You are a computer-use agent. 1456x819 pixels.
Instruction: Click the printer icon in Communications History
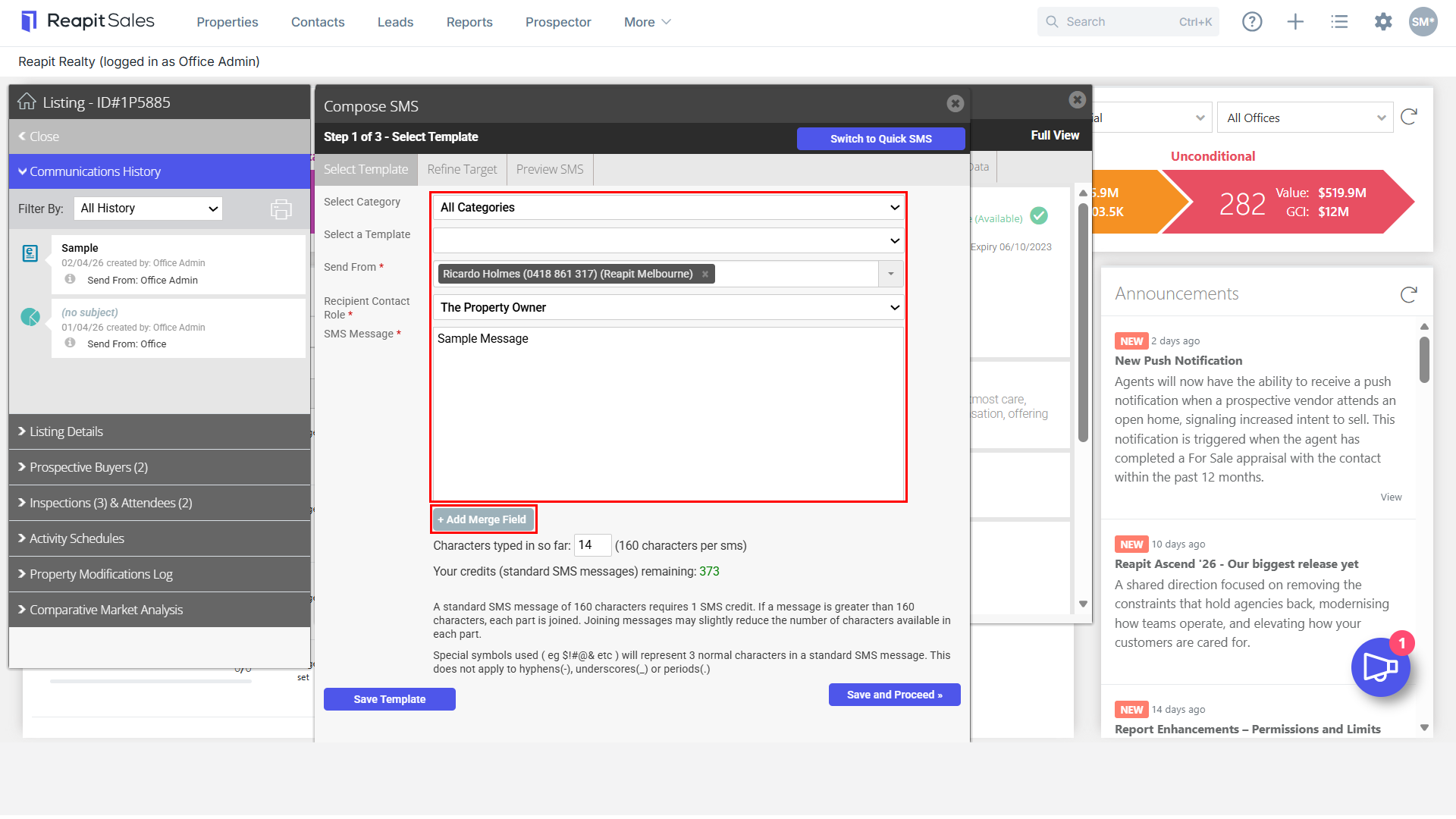[281, 209]
